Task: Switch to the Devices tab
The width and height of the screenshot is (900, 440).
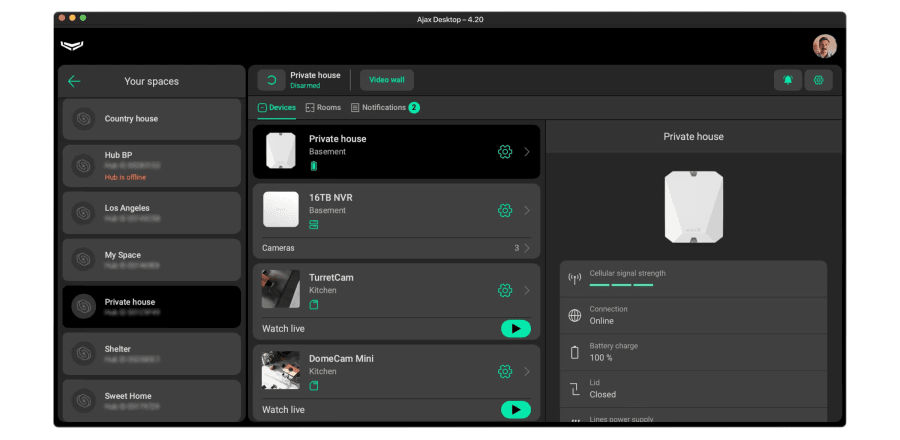Action: click(x=277, y=108)
